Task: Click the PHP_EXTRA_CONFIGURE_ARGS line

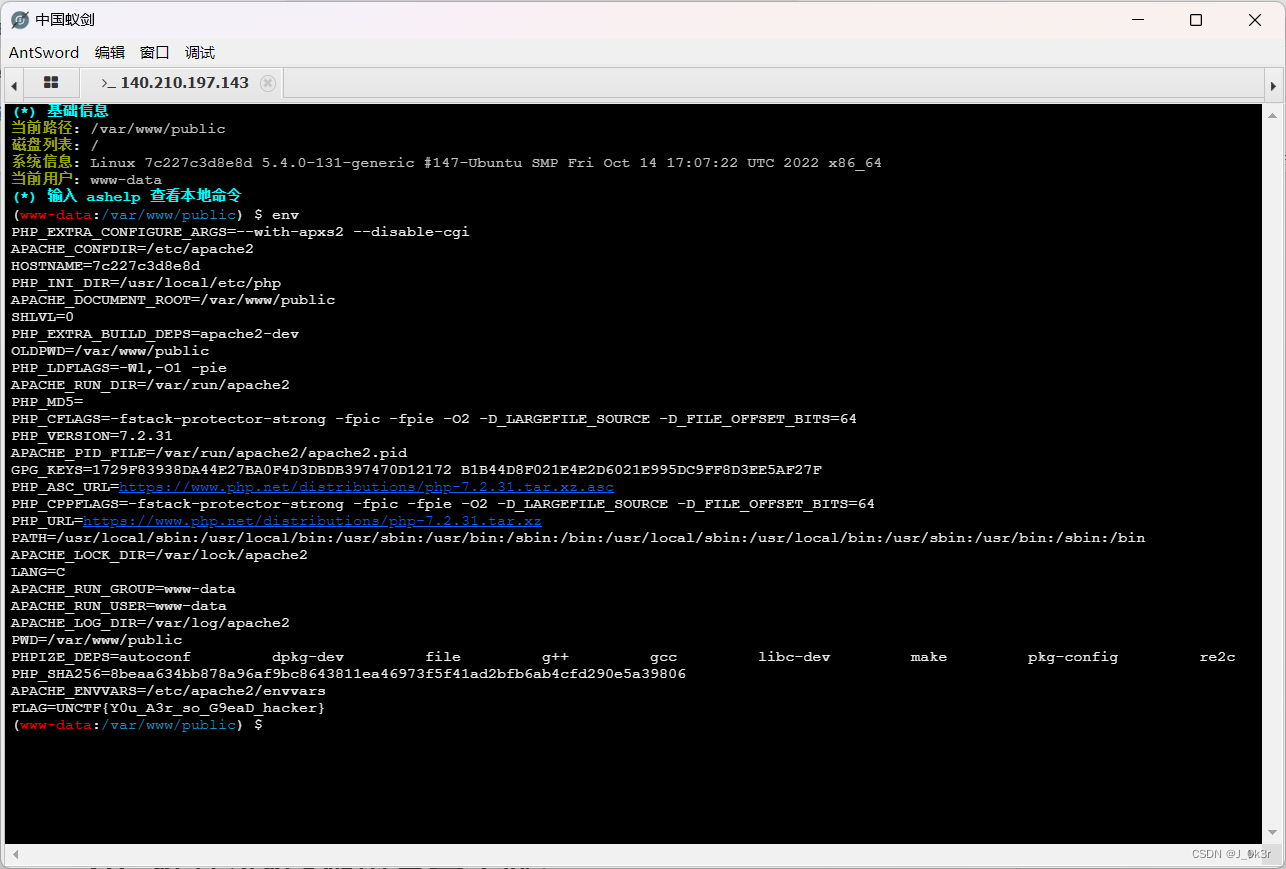Action: (x=240, y=232)
